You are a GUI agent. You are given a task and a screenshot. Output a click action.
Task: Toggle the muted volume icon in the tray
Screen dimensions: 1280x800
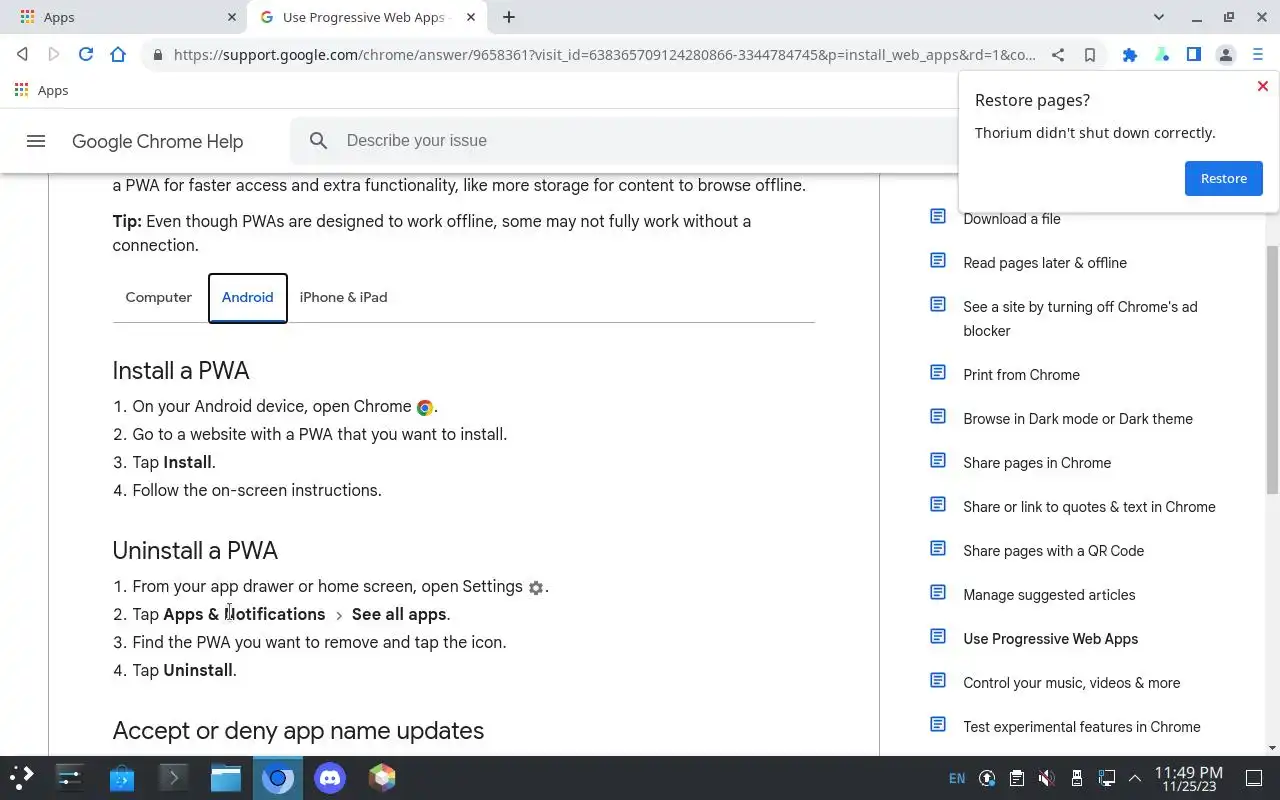(1046, 778)
